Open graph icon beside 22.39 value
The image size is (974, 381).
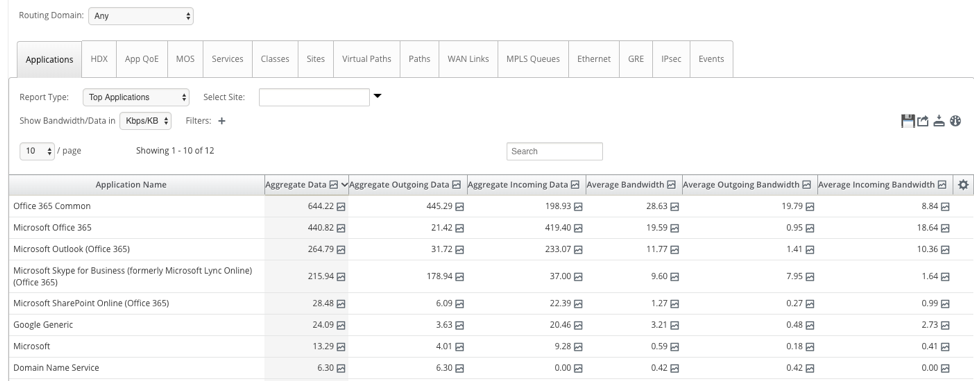point(578,304)
